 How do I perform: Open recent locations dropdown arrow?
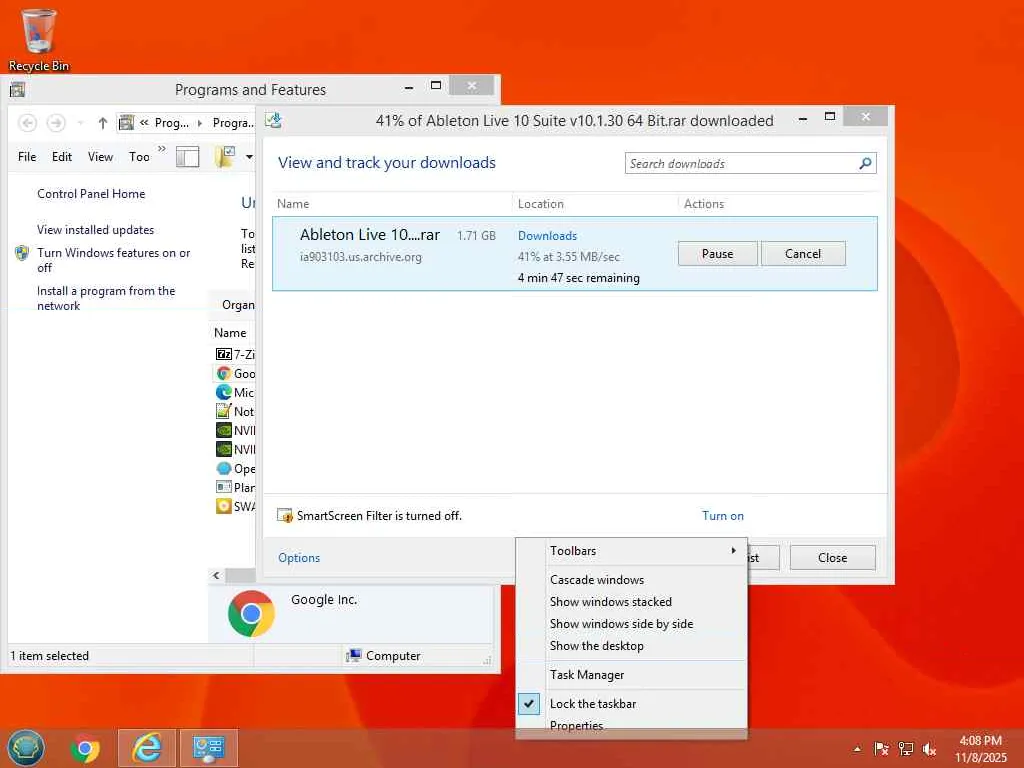[80, 123]
